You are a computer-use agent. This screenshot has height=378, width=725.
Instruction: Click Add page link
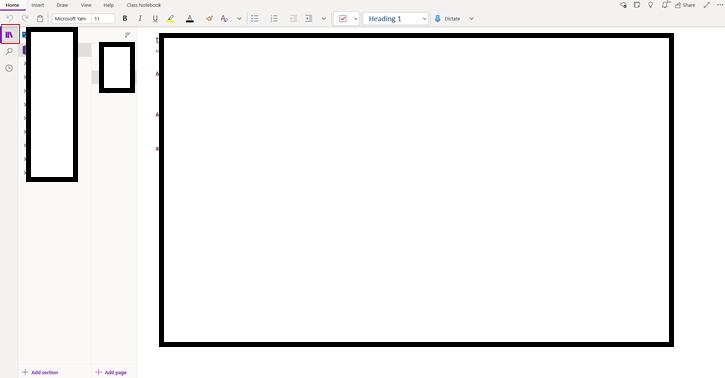click(x=111, y=372)
